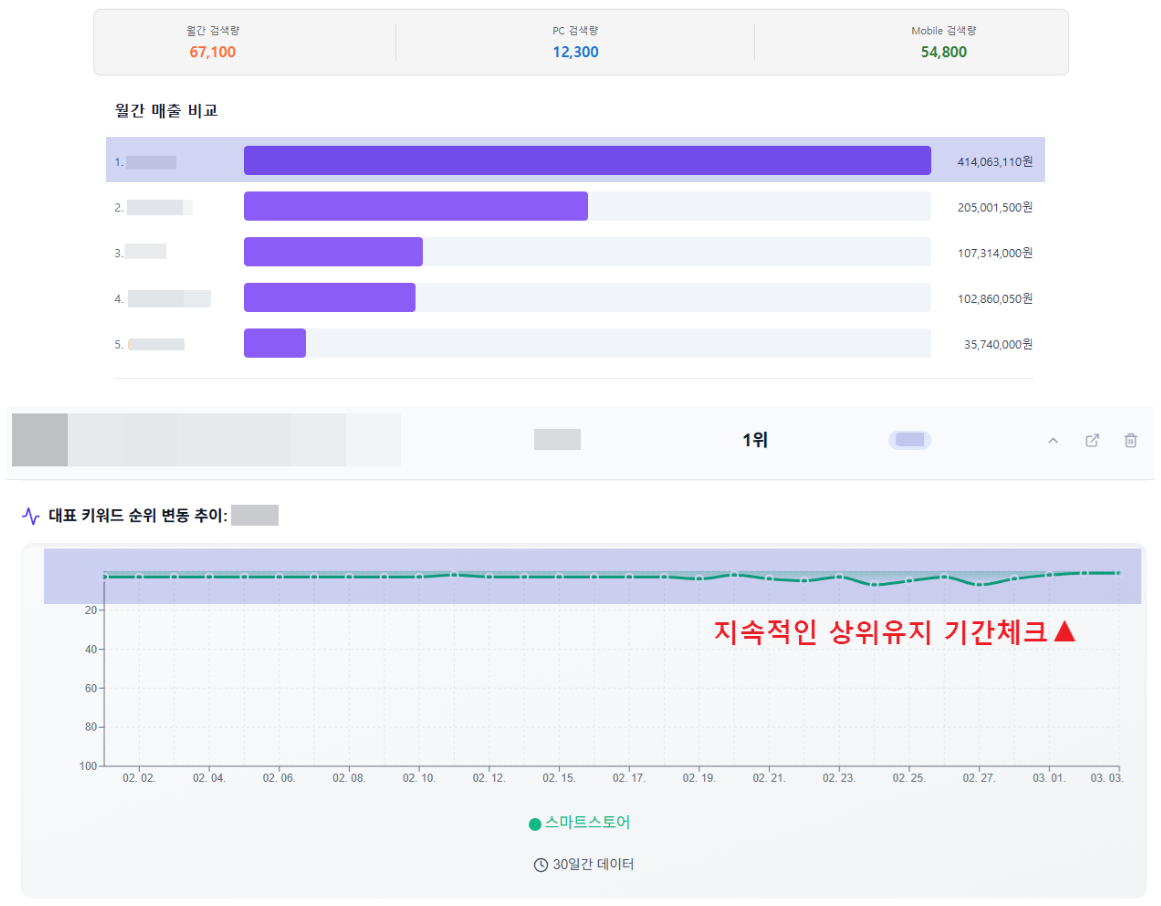Toggle 스마트스토어 legend green dot
1161x906 pixels.
[x=535, y=824]
